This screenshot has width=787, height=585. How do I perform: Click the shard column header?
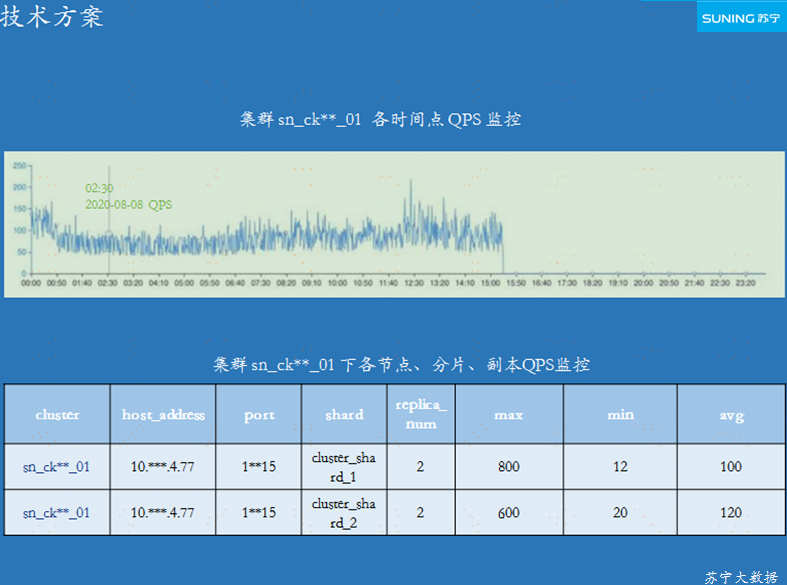[344, 414]
